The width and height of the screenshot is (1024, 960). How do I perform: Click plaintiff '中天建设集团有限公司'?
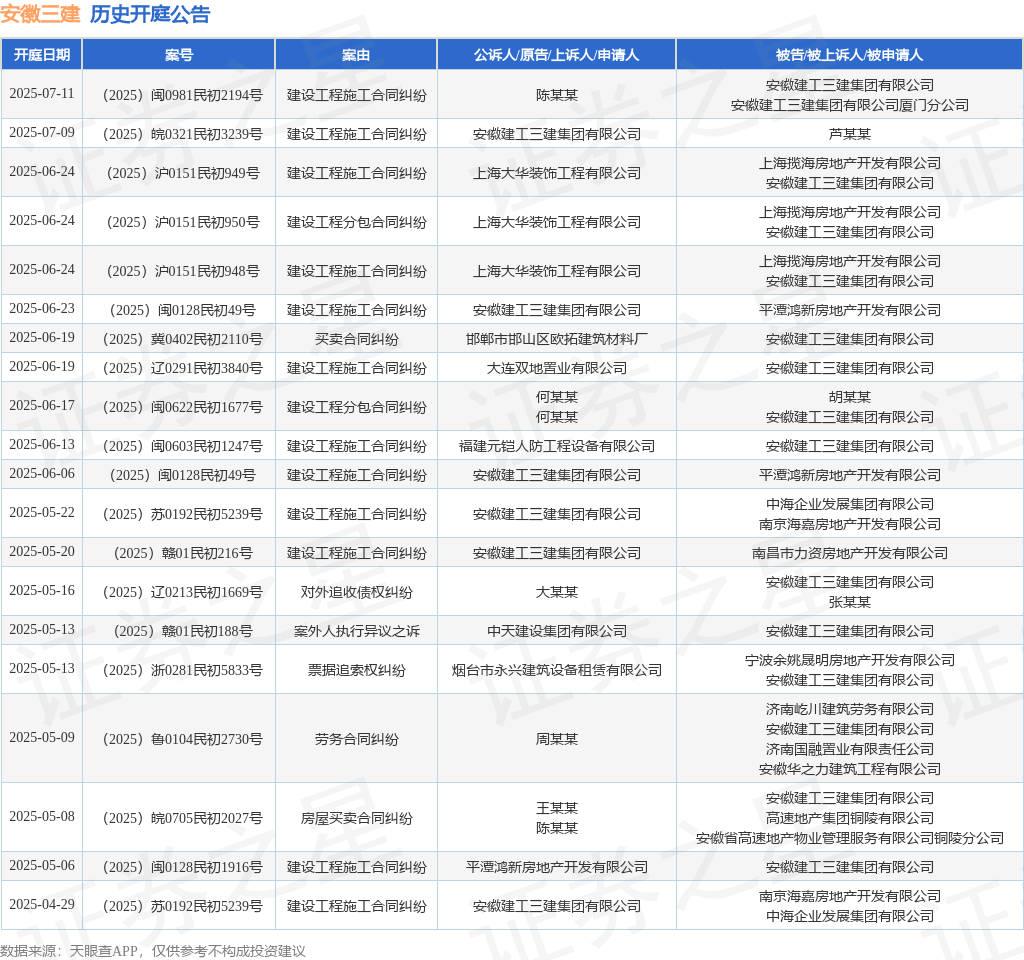point(556,632)
